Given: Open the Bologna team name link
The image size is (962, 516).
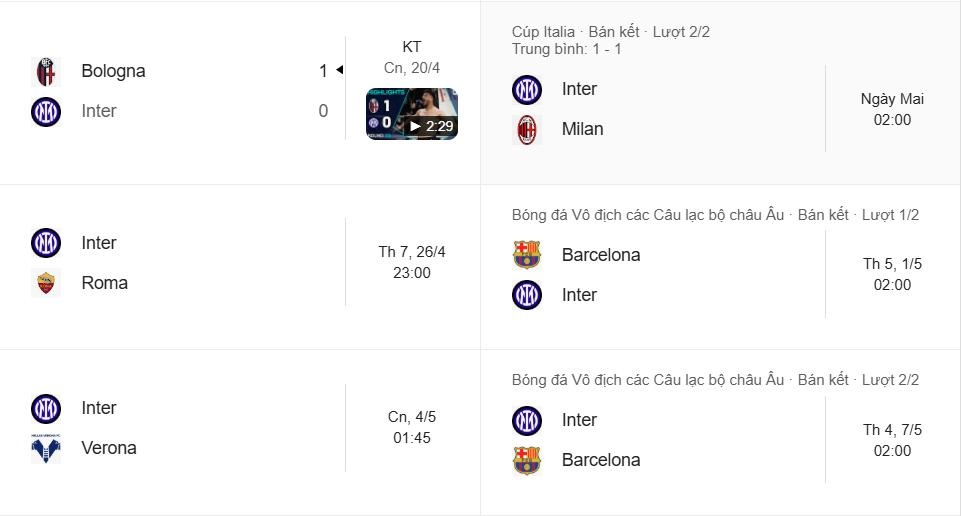Looking at the screenshot, I should click(113, 71).
